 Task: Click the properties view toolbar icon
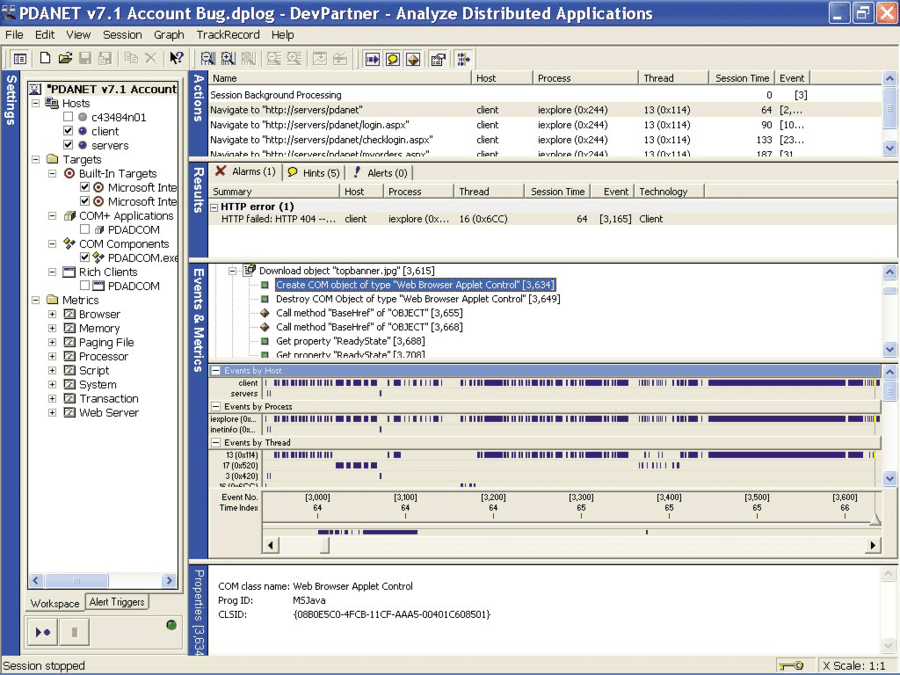point(439,59)
